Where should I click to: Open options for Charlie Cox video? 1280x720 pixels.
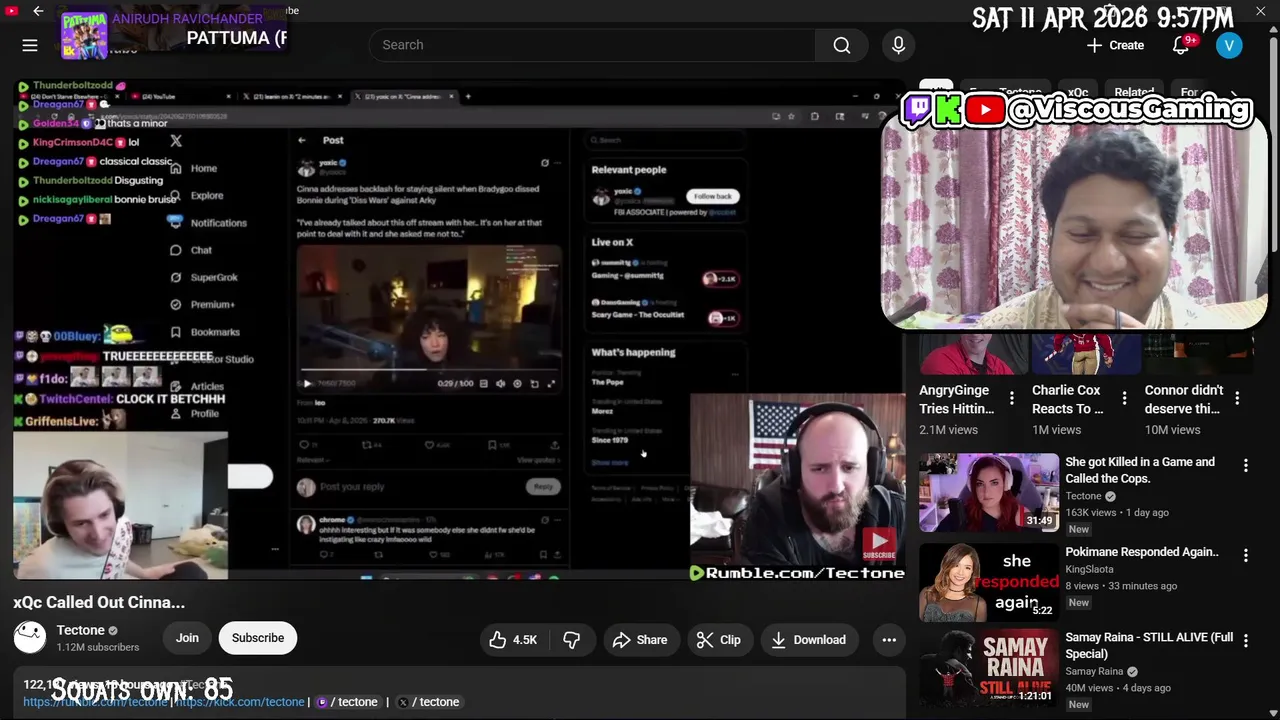tap(1124, 399)
